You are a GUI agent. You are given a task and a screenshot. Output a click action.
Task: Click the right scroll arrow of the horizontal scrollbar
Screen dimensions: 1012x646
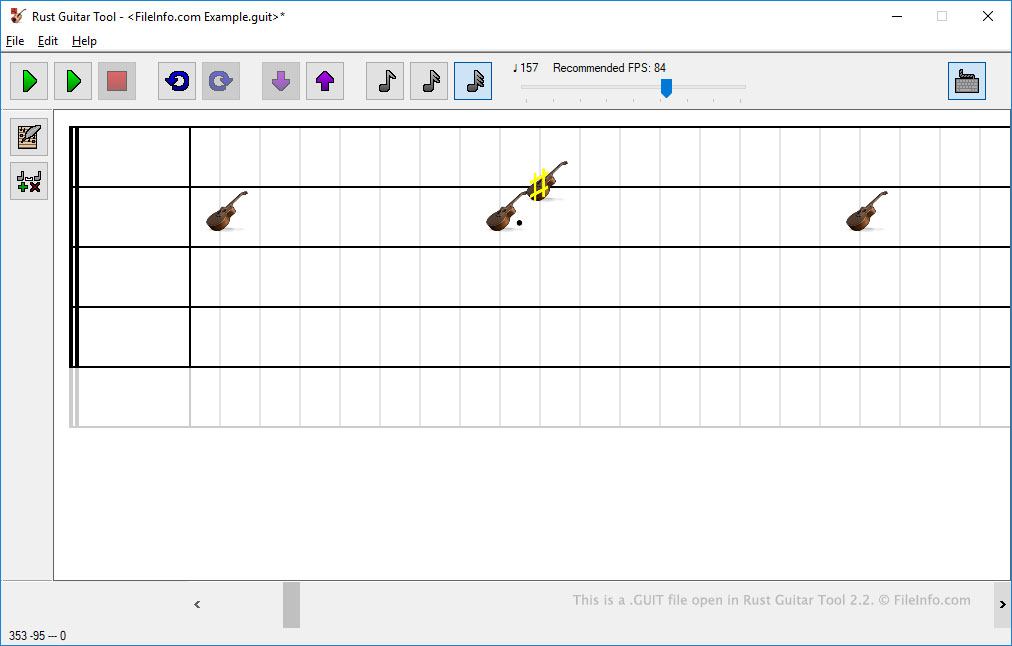pyautogui.click(x=1002, y=605)
